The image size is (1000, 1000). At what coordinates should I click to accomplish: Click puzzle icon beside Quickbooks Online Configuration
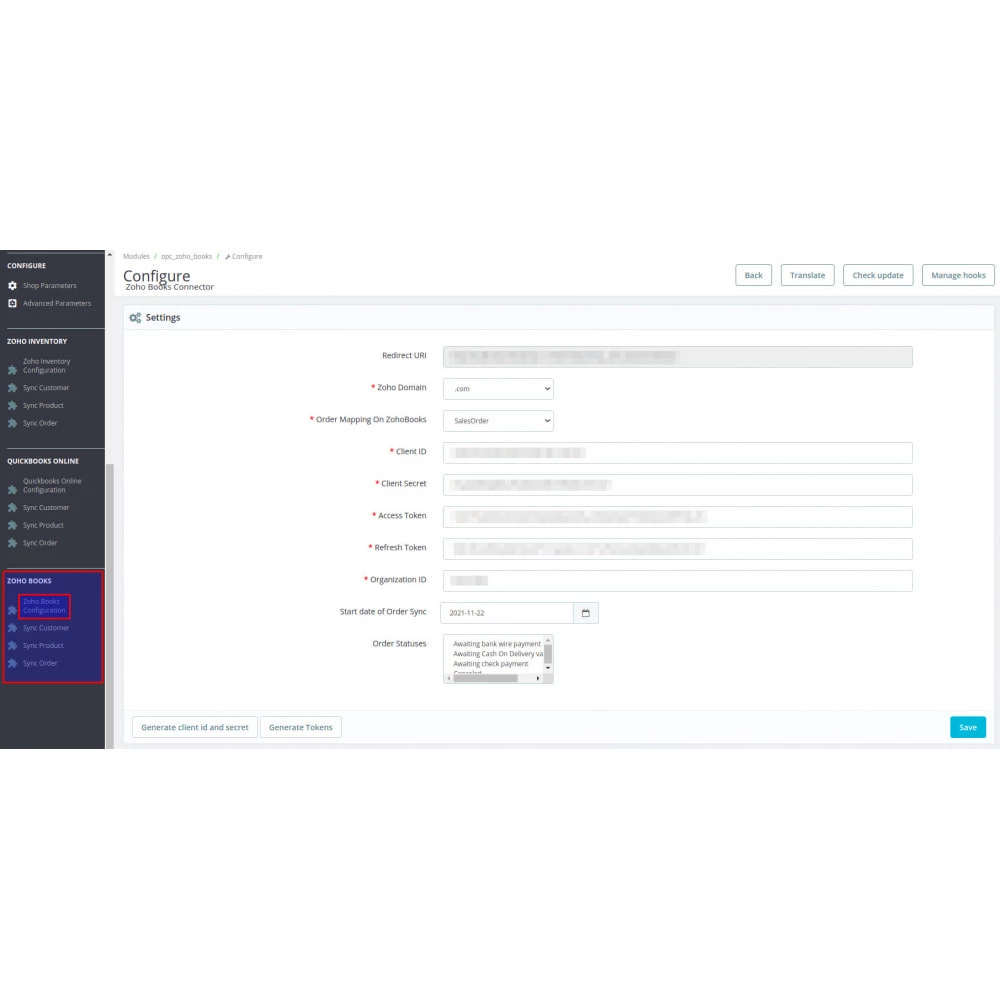(x=12, y=490)
